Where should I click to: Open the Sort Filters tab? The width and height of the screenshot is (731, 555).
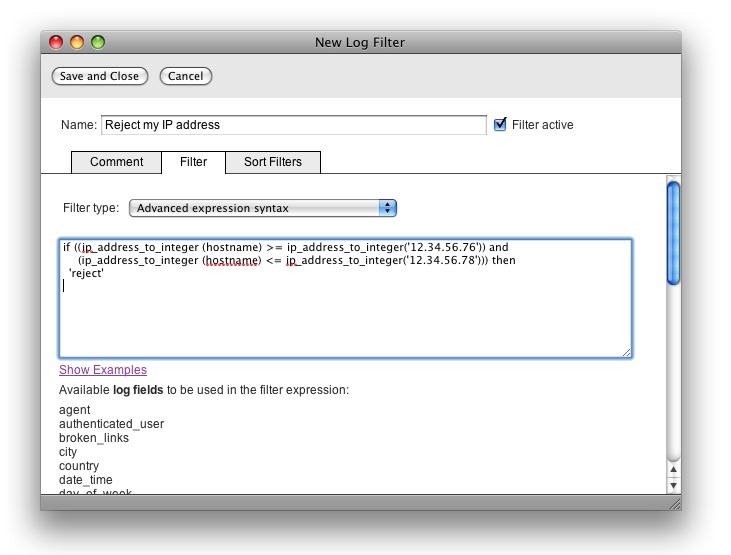click(272, 162)
